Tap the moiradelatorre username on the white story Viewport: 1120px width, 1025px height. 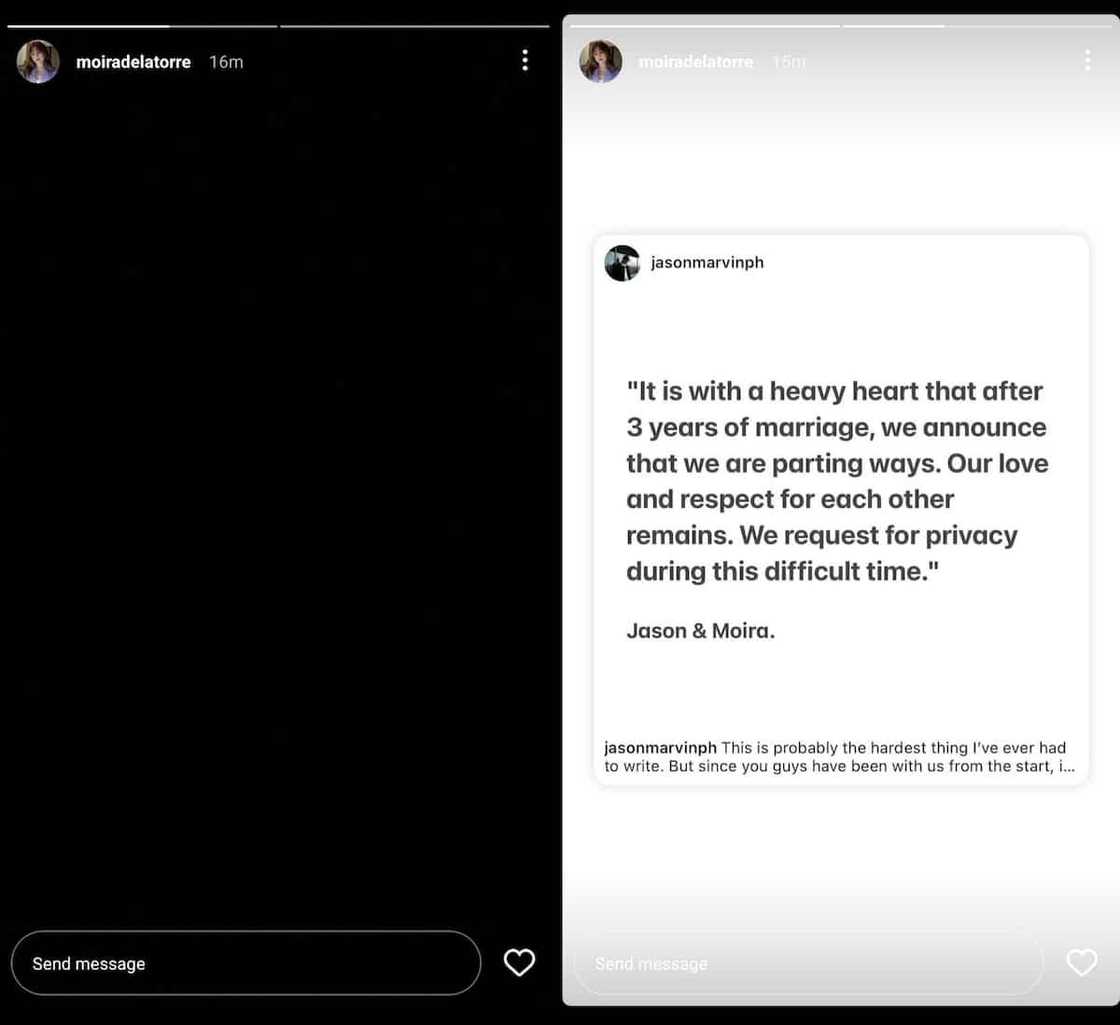(695, 62)
